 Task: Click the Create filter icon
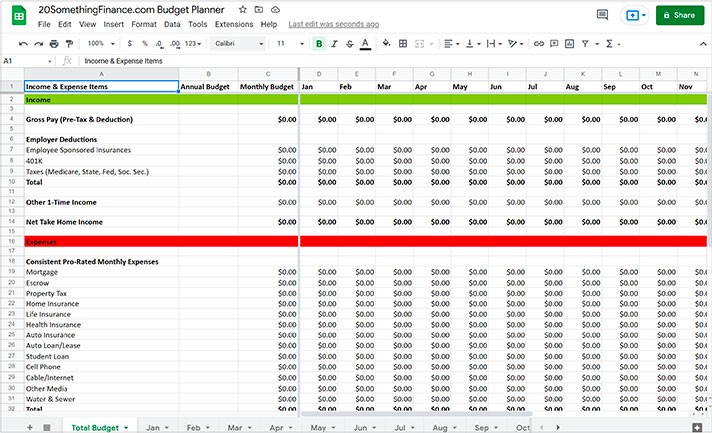[585, 44]
